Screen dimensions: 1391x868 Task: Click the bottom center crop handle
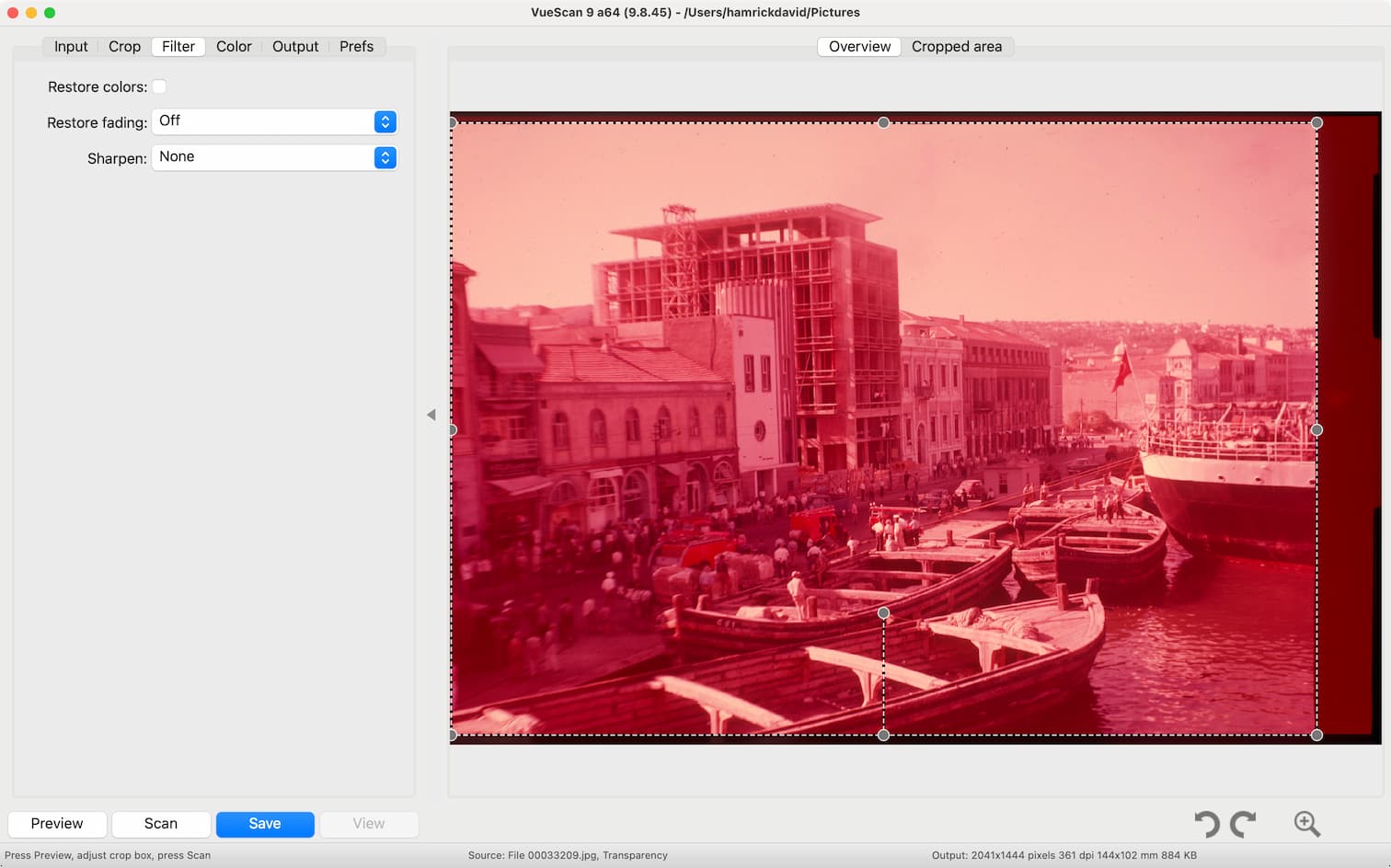[883, 735]
